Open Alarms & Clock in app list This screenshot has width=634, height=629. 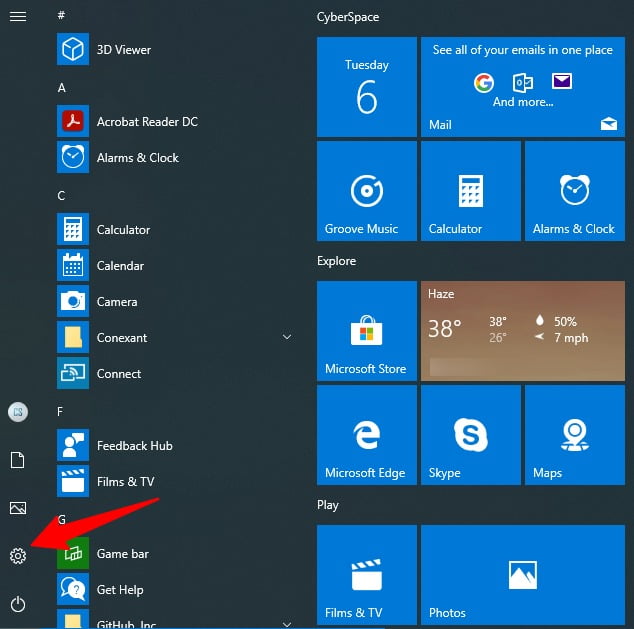click(174, 157)
